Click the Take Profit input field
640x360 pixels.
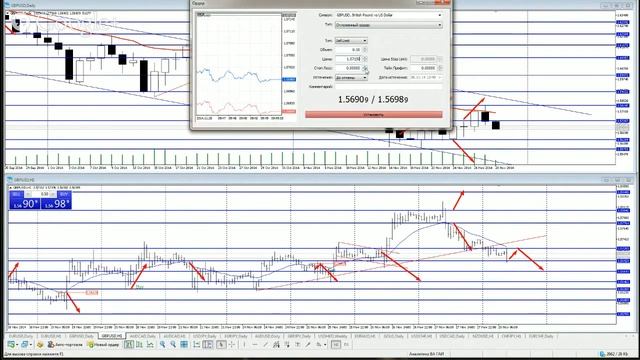pyautogui.click(x=423, y=68)
